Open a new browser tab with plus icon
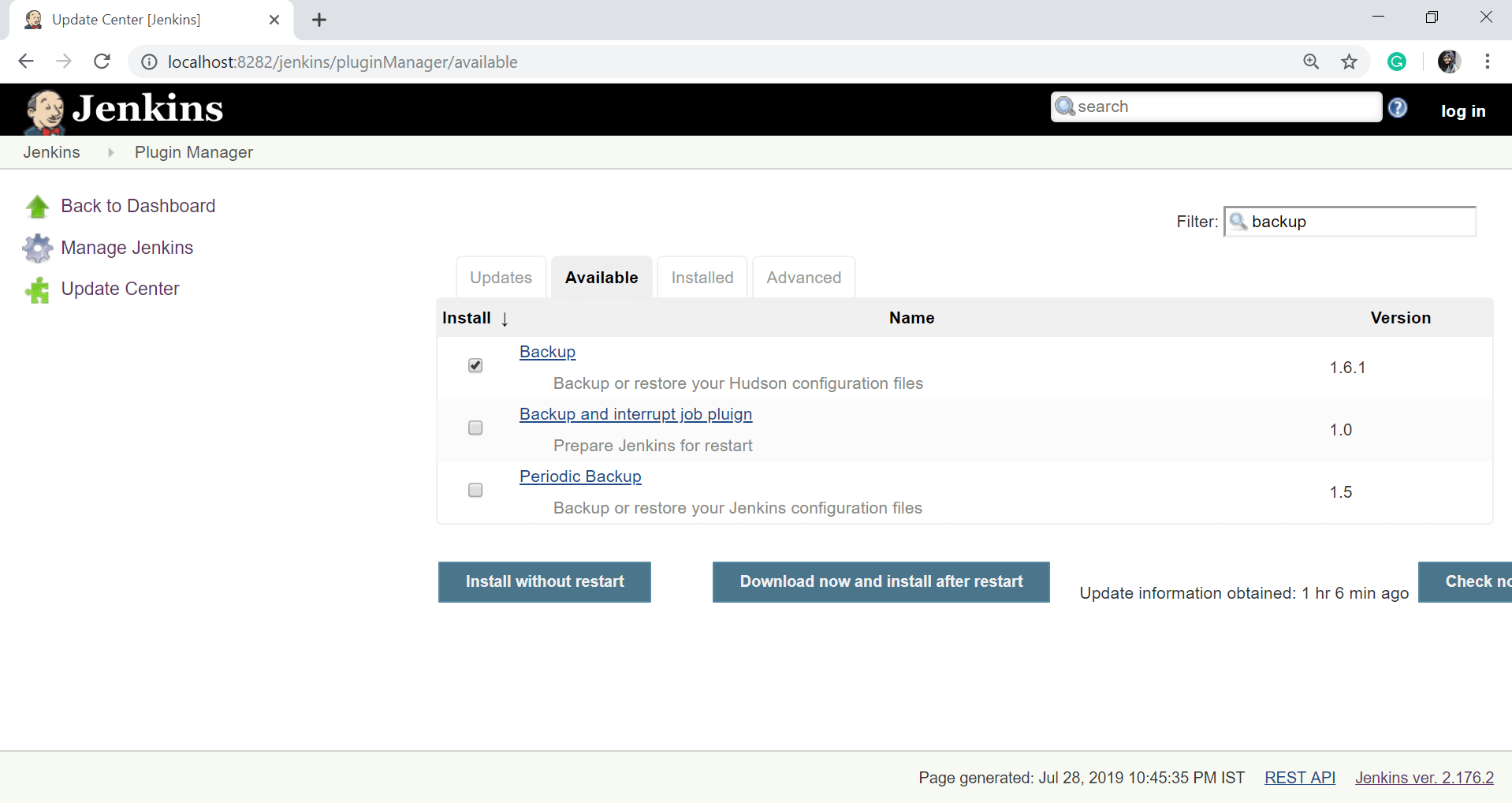1512x803 pixels. coord(319,21)
